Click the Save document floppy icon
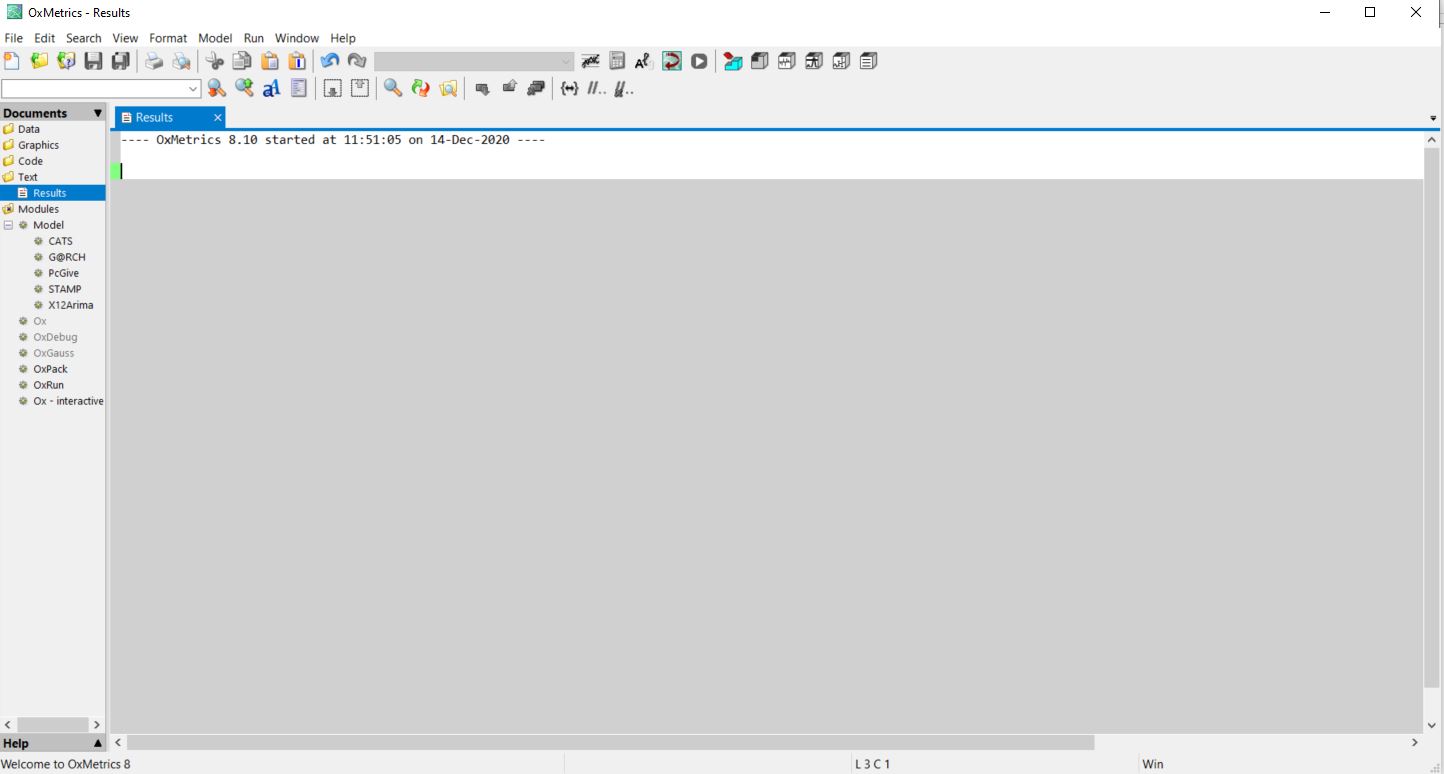Screen dimensions: 1444x774 (93, 61)
